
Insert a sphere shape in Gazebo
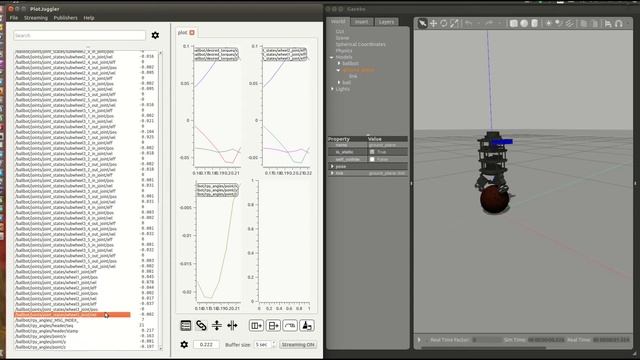click(x=524, y=24)
